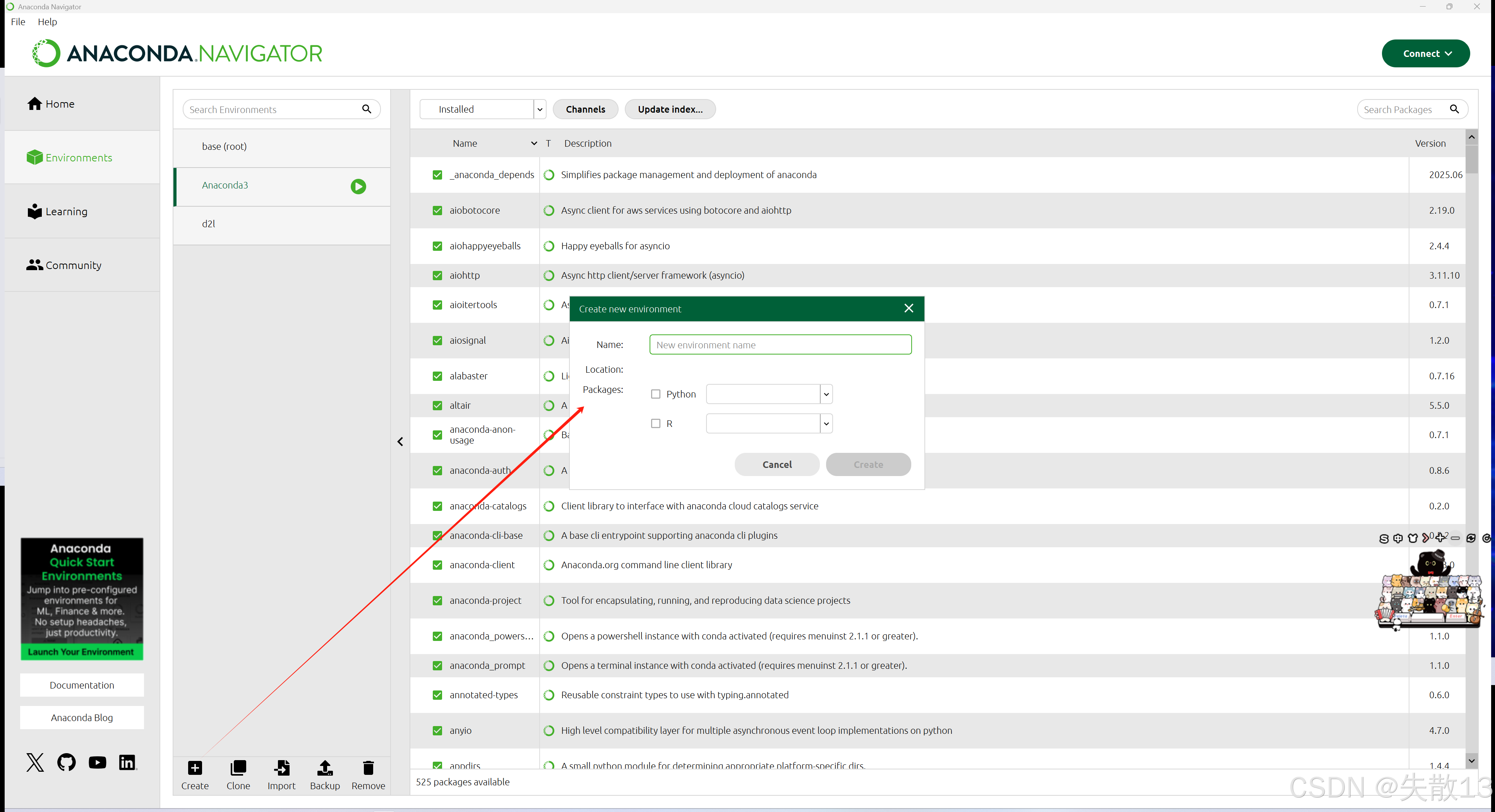
Task: Open the YouTube icon link
Action: (98, 762)
